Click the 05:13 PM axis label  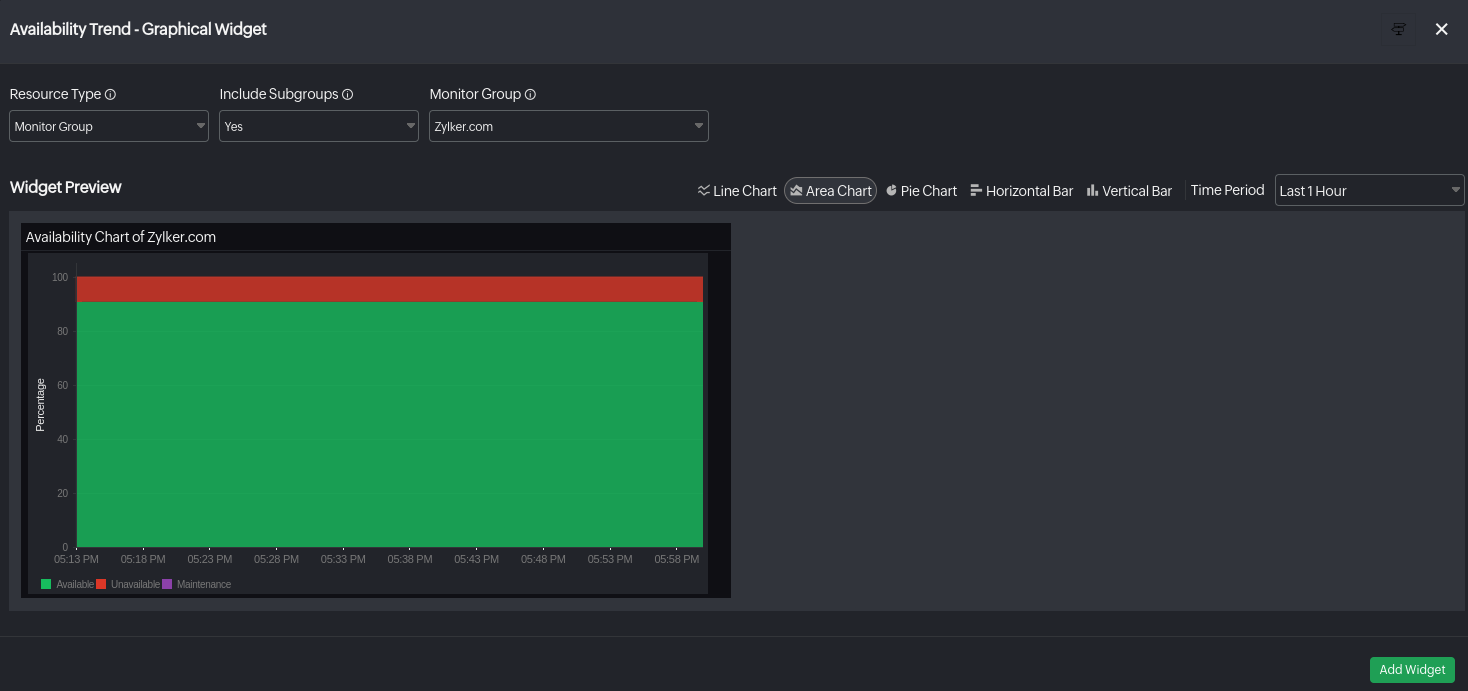(76, 559)
